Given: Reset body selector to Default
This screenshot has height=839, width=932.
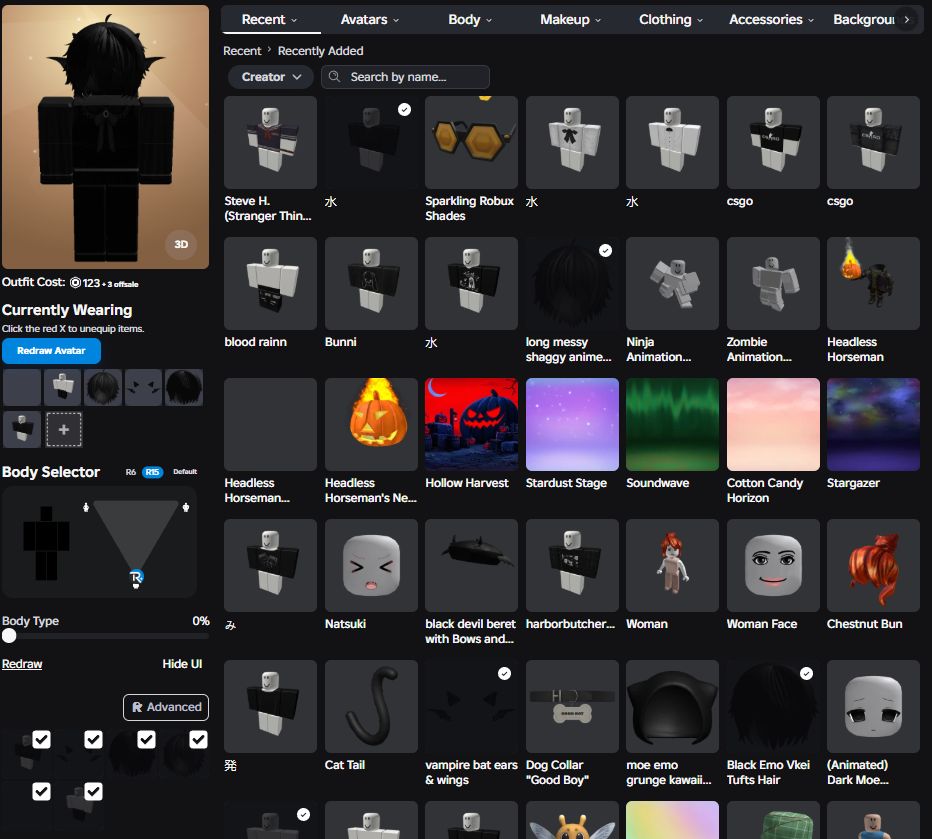Looking at the screenshot, I should (x=185, y=472).
